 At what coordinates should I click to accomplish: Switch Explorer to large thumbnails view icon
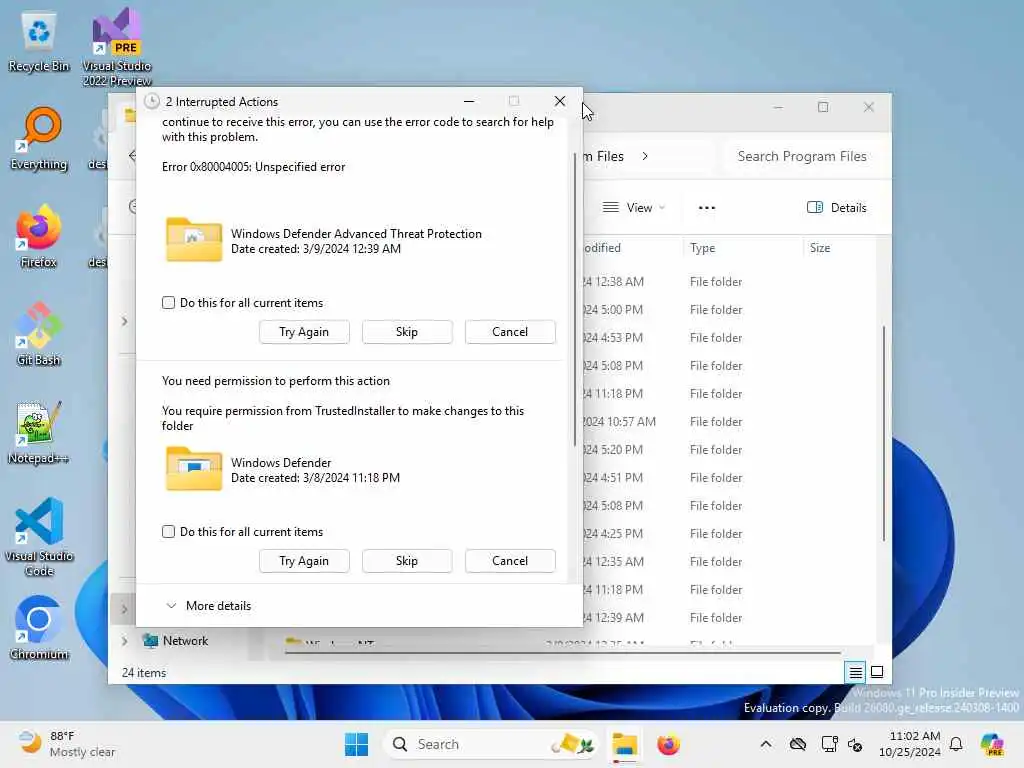[877, 672]
